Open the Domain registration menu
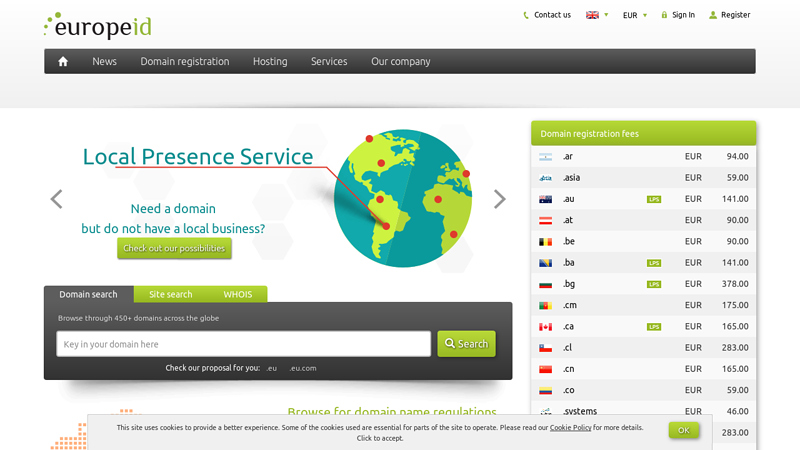800x450 pixels. [185, 61]
